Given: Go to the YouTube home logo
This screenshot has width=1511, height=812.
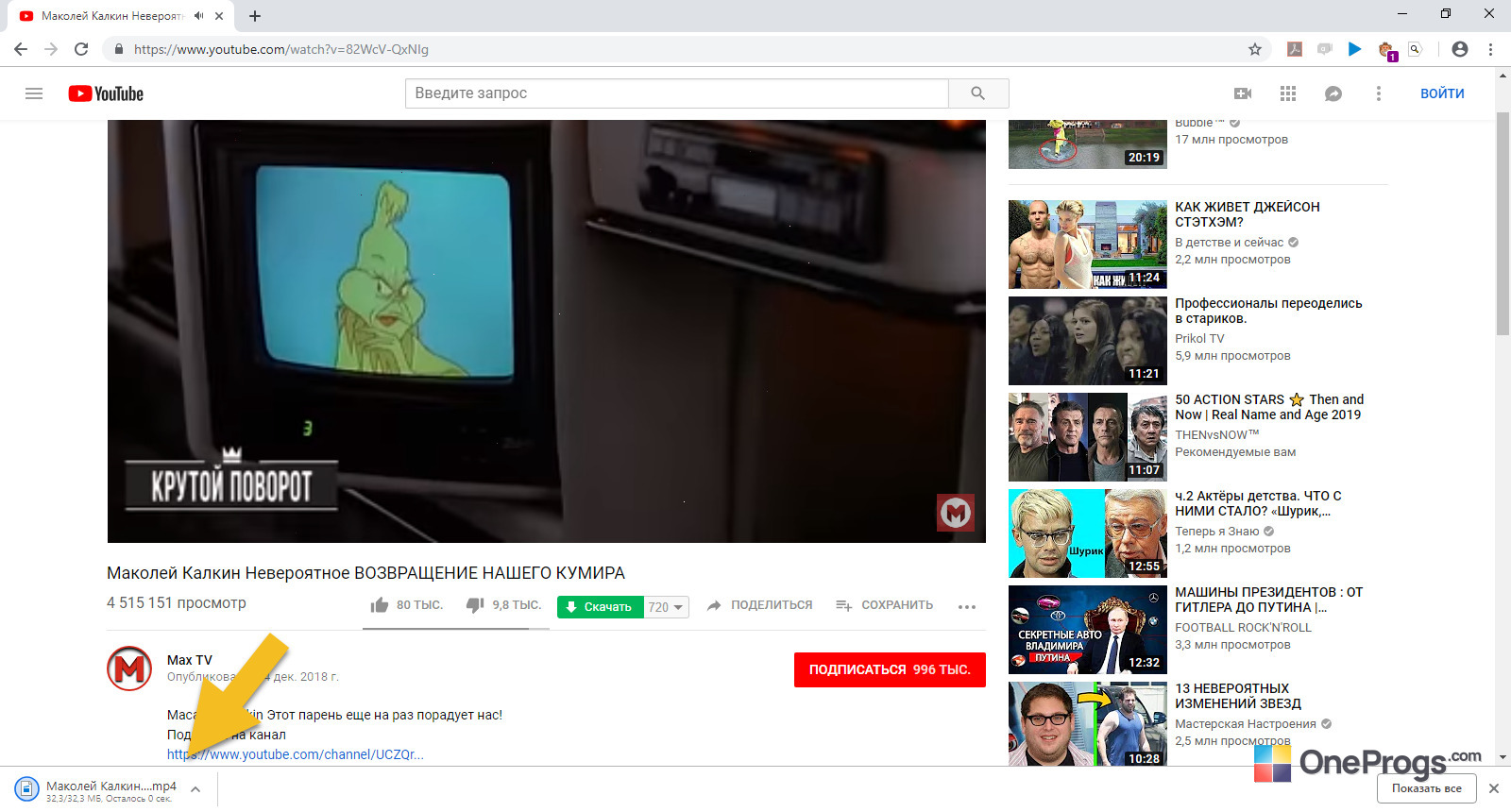Looking at the screenshot, I should click(106, 93).
